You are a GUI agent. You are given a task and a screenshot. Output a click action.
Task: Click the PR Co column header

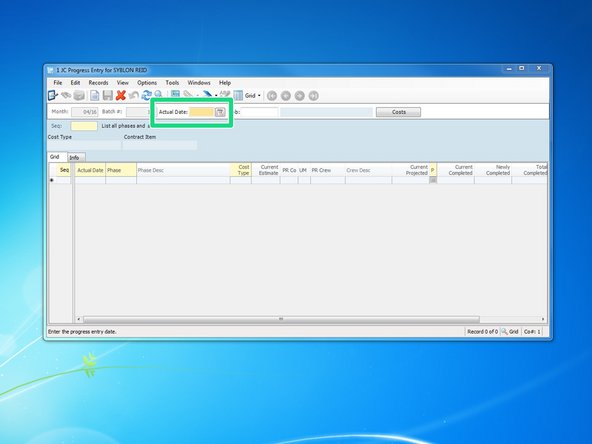[x=289, y=170]
